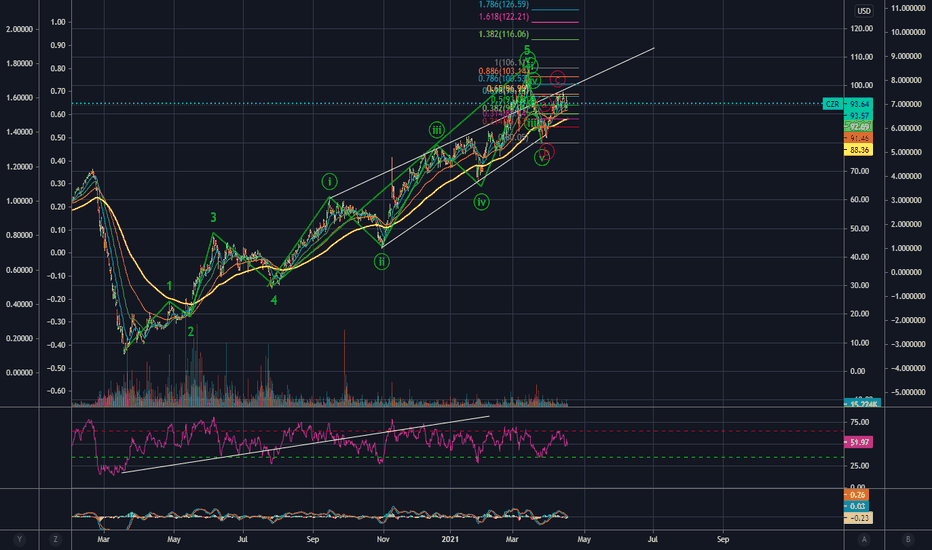
Task: Click the 60.00 price scale value
Action: pos(861,200)
